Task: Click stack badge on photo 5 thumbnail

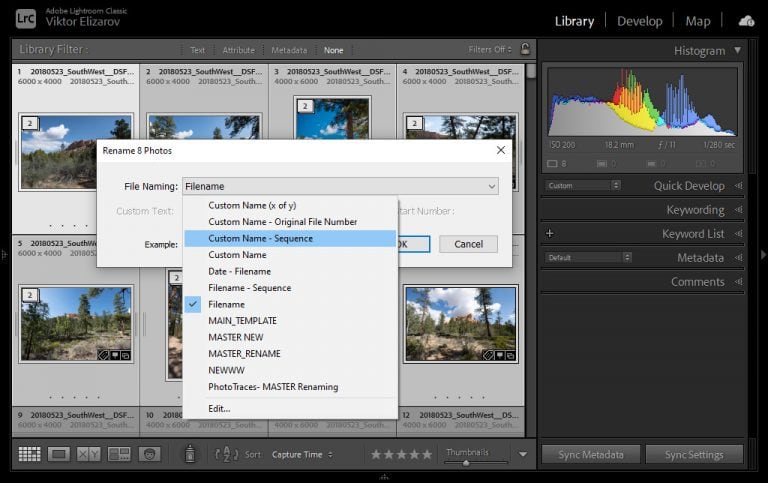Action: coord(30,295)
